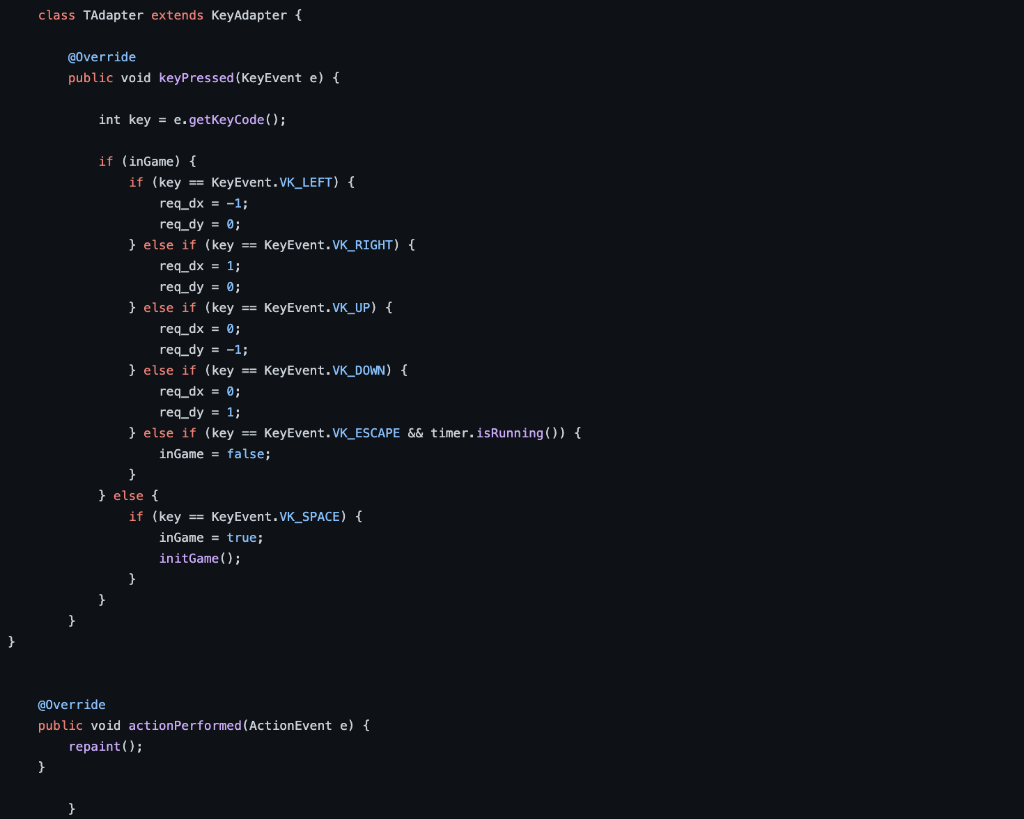Click the false keyword assigned to inGame
The image size is (1024, 819).
click(x=245, y=453)
